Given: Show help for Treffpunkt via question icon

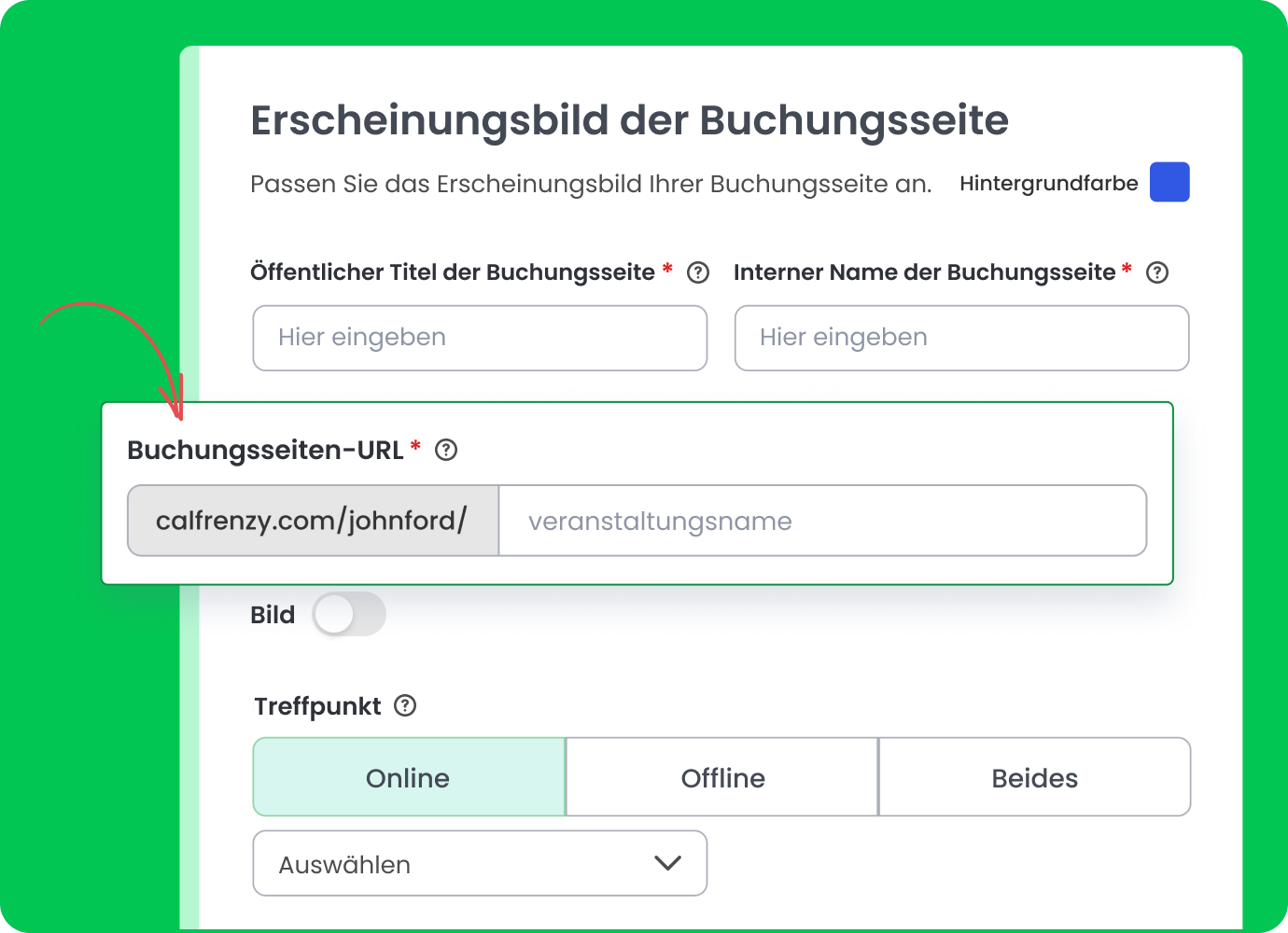Looking at the screenshot, I should [x=405, y=706].
